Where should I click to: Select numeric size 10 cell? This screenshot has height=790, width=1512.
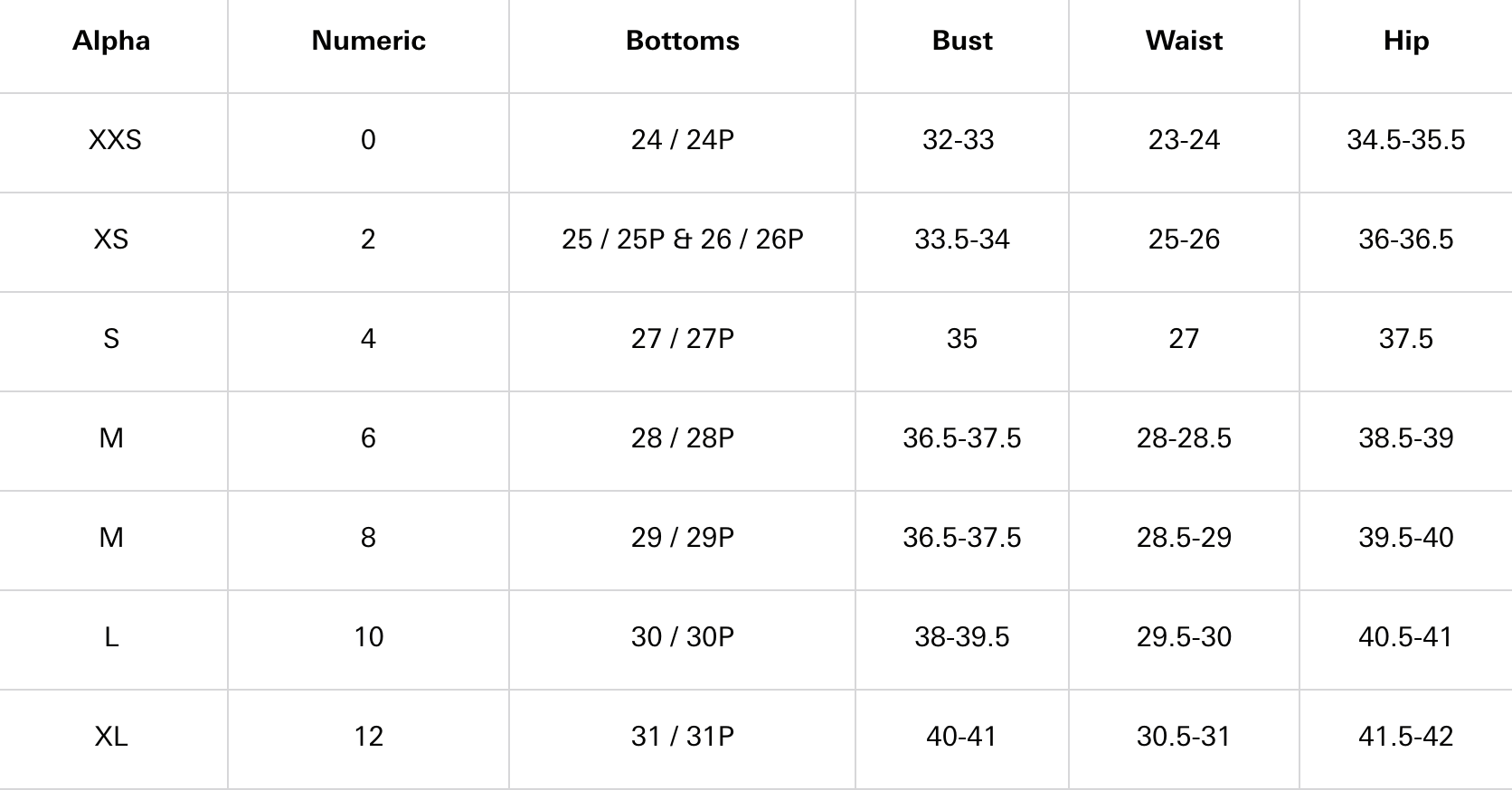click(368, 637)
